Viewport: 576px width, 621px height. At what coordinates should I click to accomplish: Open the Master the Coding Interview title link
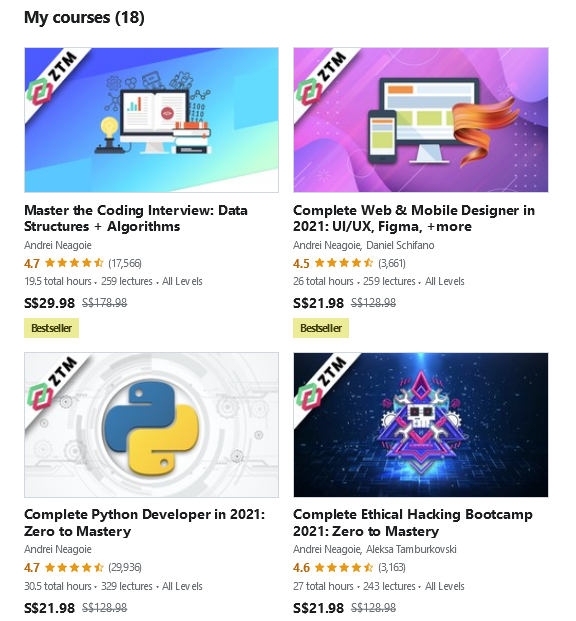tap(136, 218)
